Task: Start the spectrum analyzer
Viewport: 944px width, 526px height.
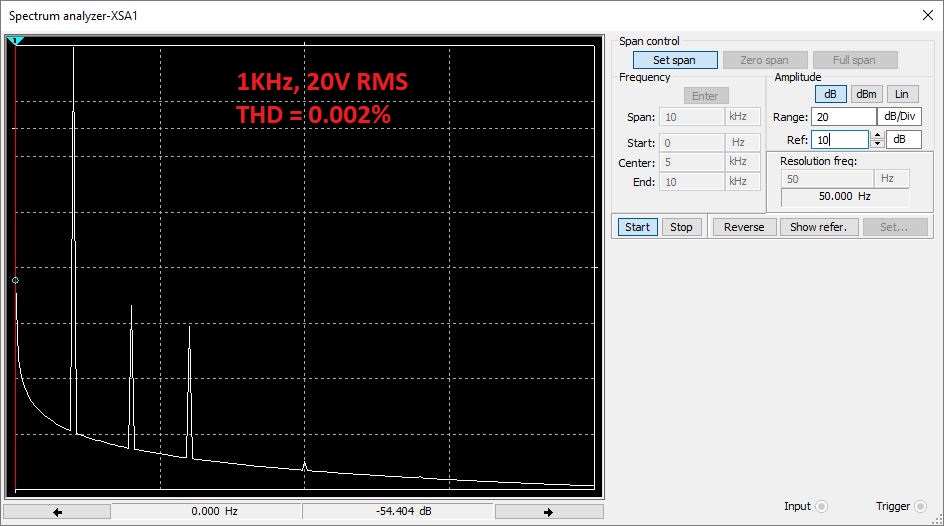Action: [x=638, y=227]
